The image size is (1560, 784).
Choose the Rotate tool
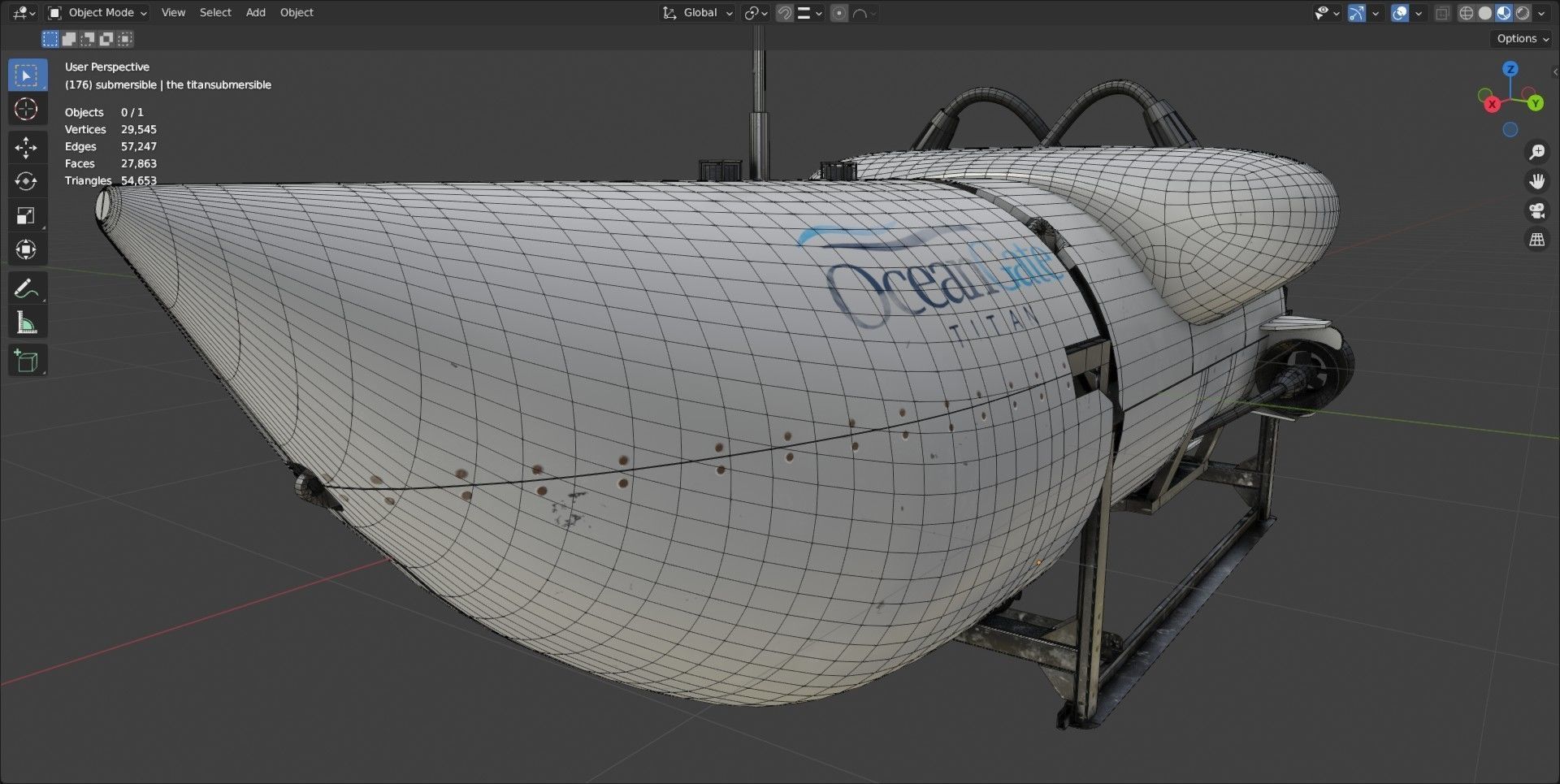click(26, 181)
